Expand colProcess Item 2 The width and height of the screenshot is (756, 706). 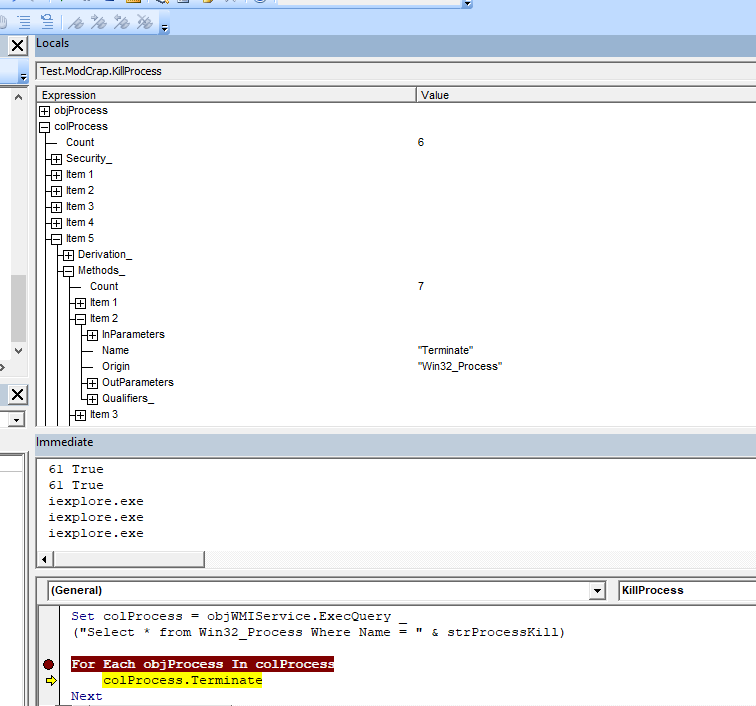[x=56, y=191]
